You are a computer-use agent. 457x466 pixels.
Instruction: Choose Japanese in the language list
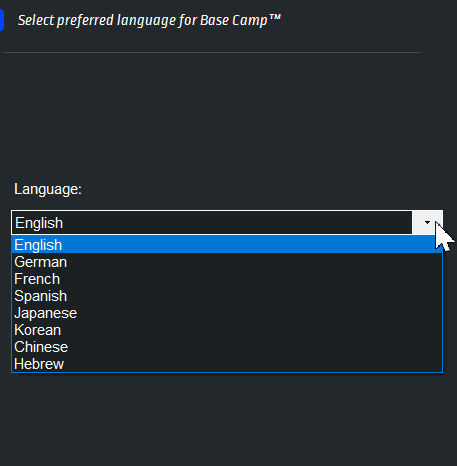click(x=227, y=313)
